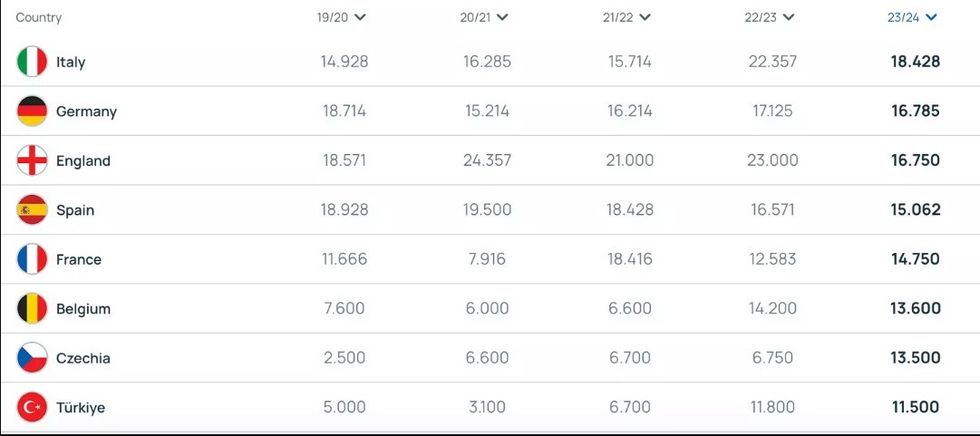Click the Spain flag icon

click(x=32, y=210)
